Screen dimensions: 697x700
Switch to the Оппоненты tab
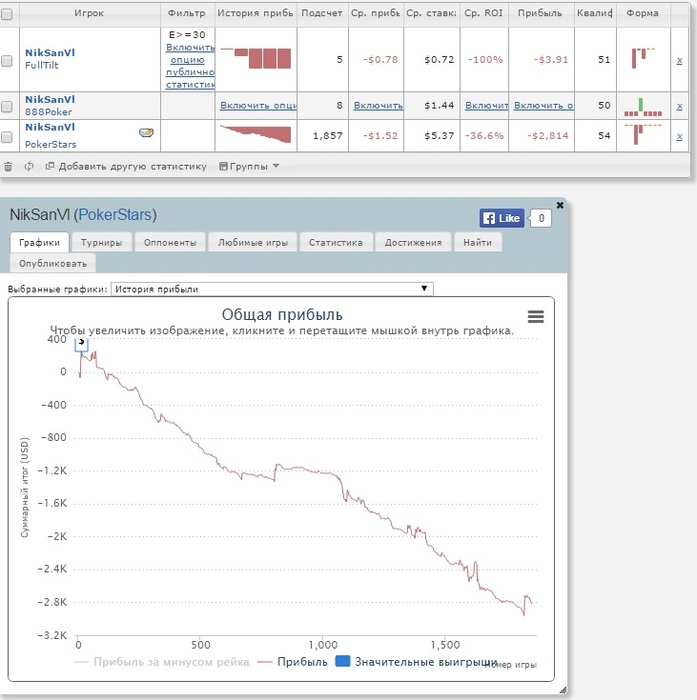point(170,242)
